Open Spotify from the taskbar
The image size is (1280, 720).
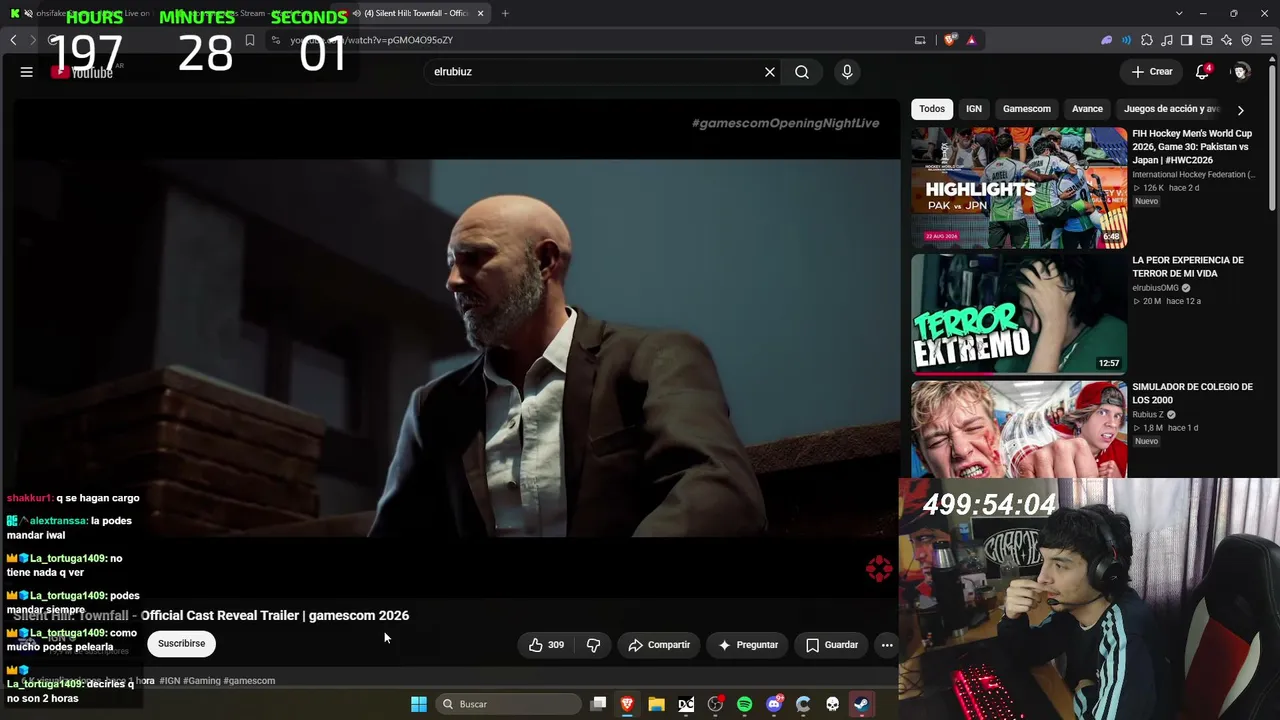tap(744, 704)
